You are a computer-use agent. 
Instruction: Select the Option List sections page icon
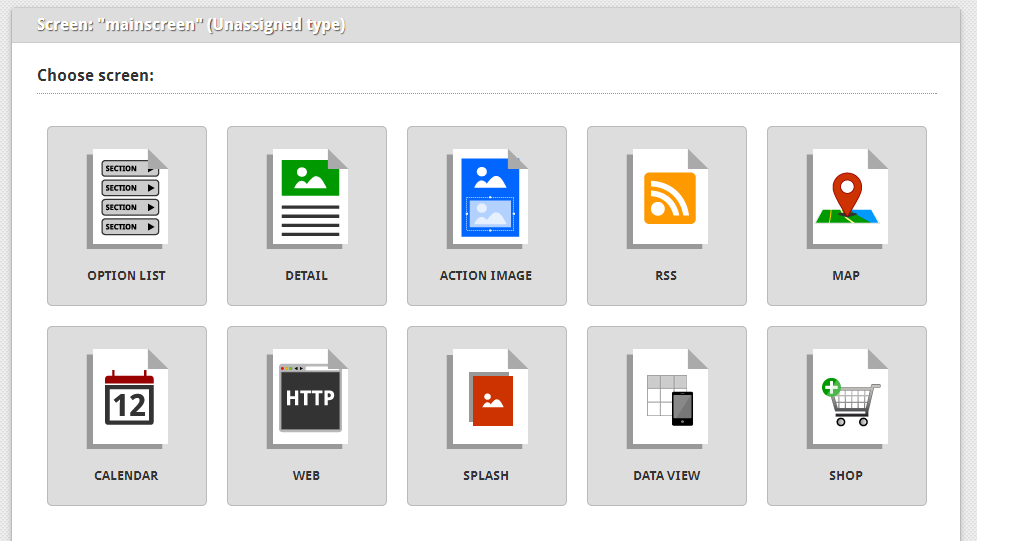127,199
